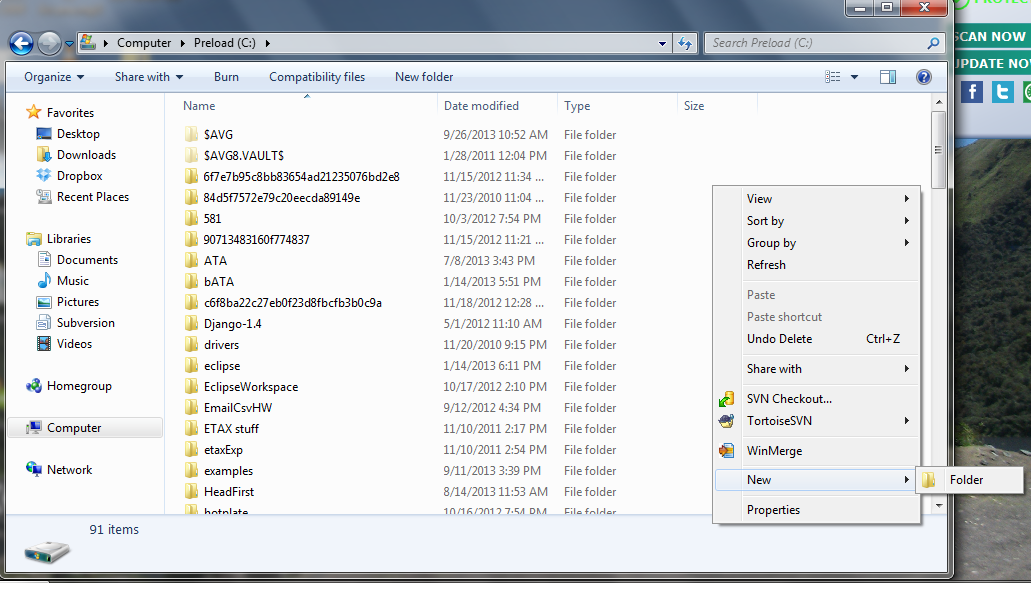This screenshot has height=600, width=1031.
Task: Click the file list scrollbar thumb
Action: coord(938,150)
